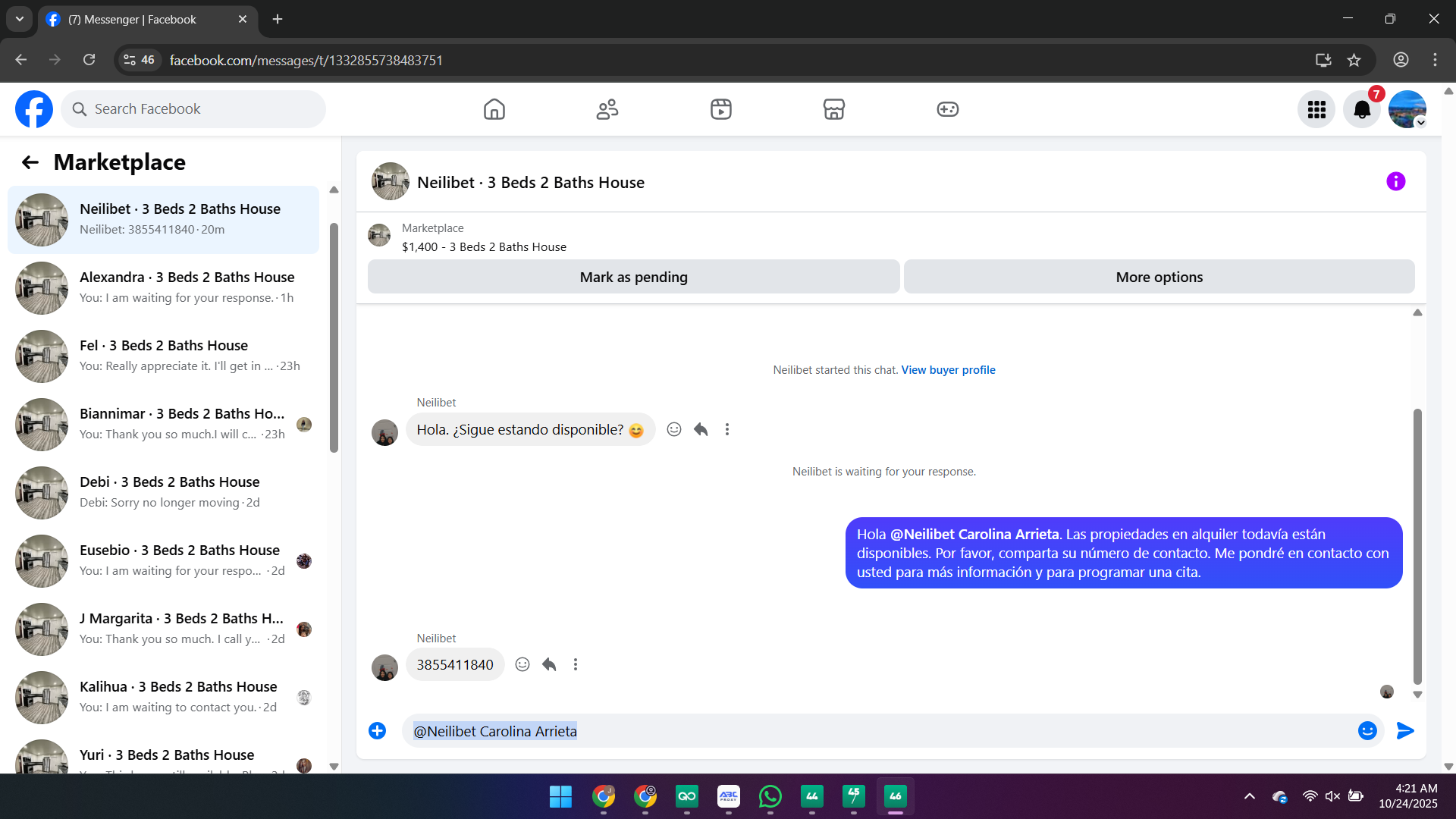This screenshot has width=1456, height=819.
Task: Open Video (Watch) icon
Action: (x=721, y=109)
